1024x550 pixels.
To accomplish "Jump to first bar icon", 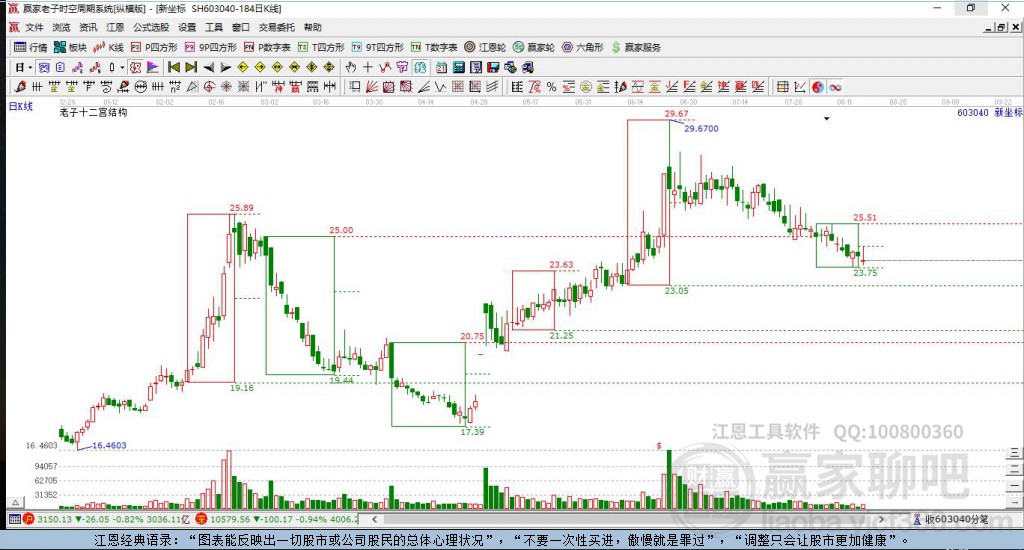I will tap(174, 67).
